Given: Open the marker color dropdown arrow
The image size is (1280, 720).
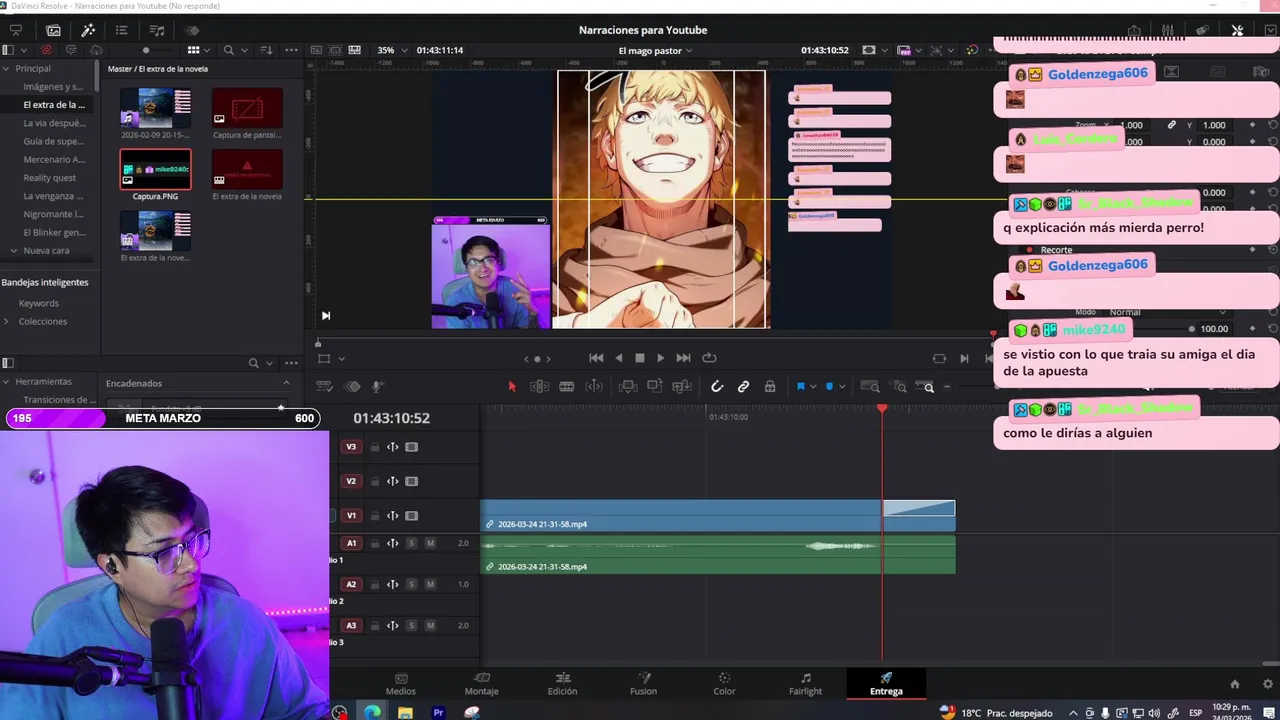Looking at the screenshot, I should coord(841,387).
